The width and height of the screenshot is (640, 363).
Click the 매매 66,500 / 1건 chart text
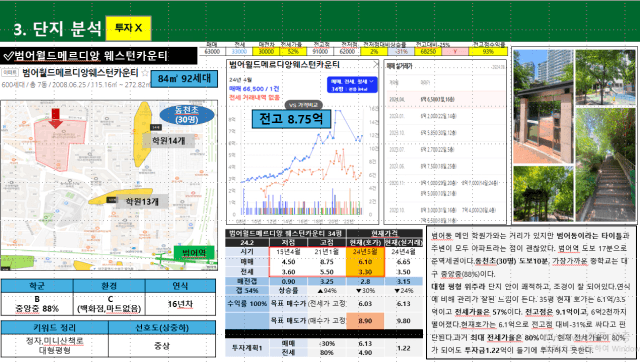click(x=254, y=89)
